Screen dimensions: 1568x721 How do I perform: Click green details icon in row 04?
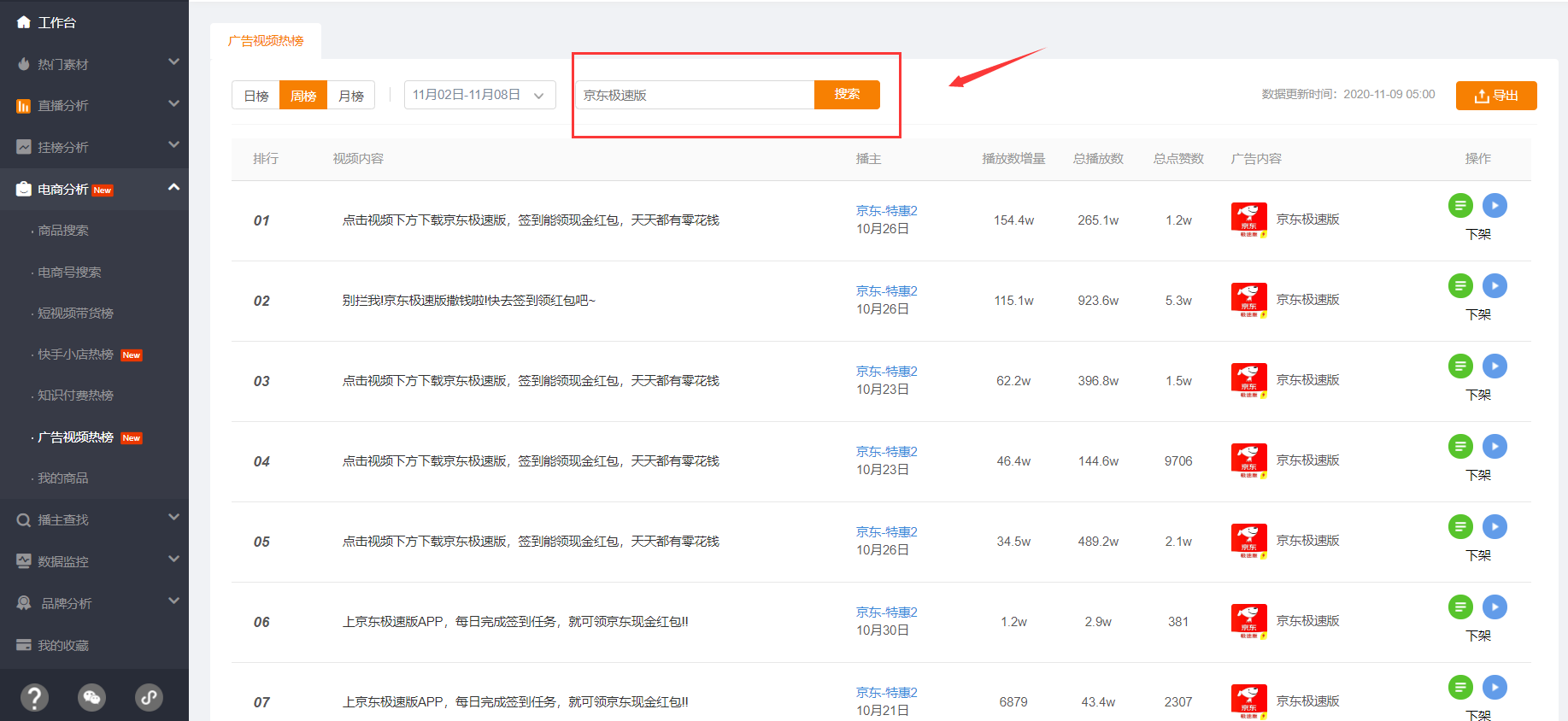[x=1460, y=446]
